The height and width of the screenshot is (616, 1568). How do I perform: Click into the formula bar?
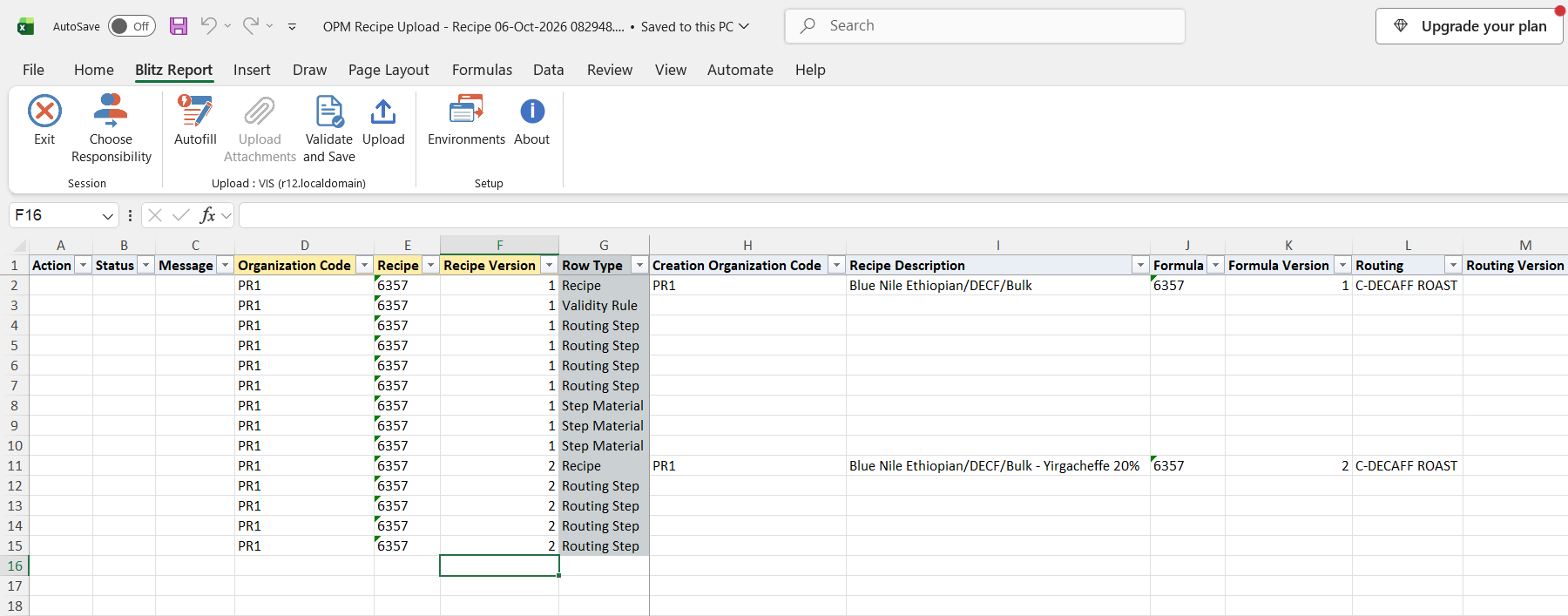coord(902,215)
